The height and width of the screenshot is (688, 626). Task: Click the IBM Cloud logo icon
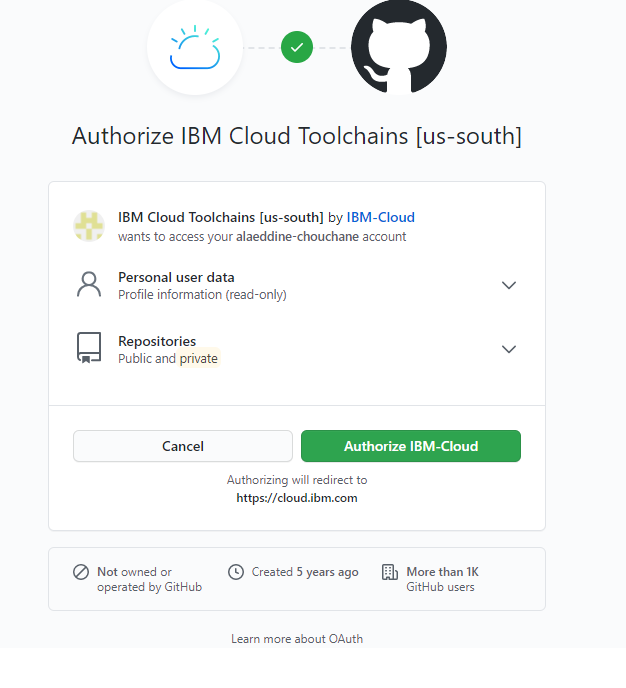tap(195, 47)
